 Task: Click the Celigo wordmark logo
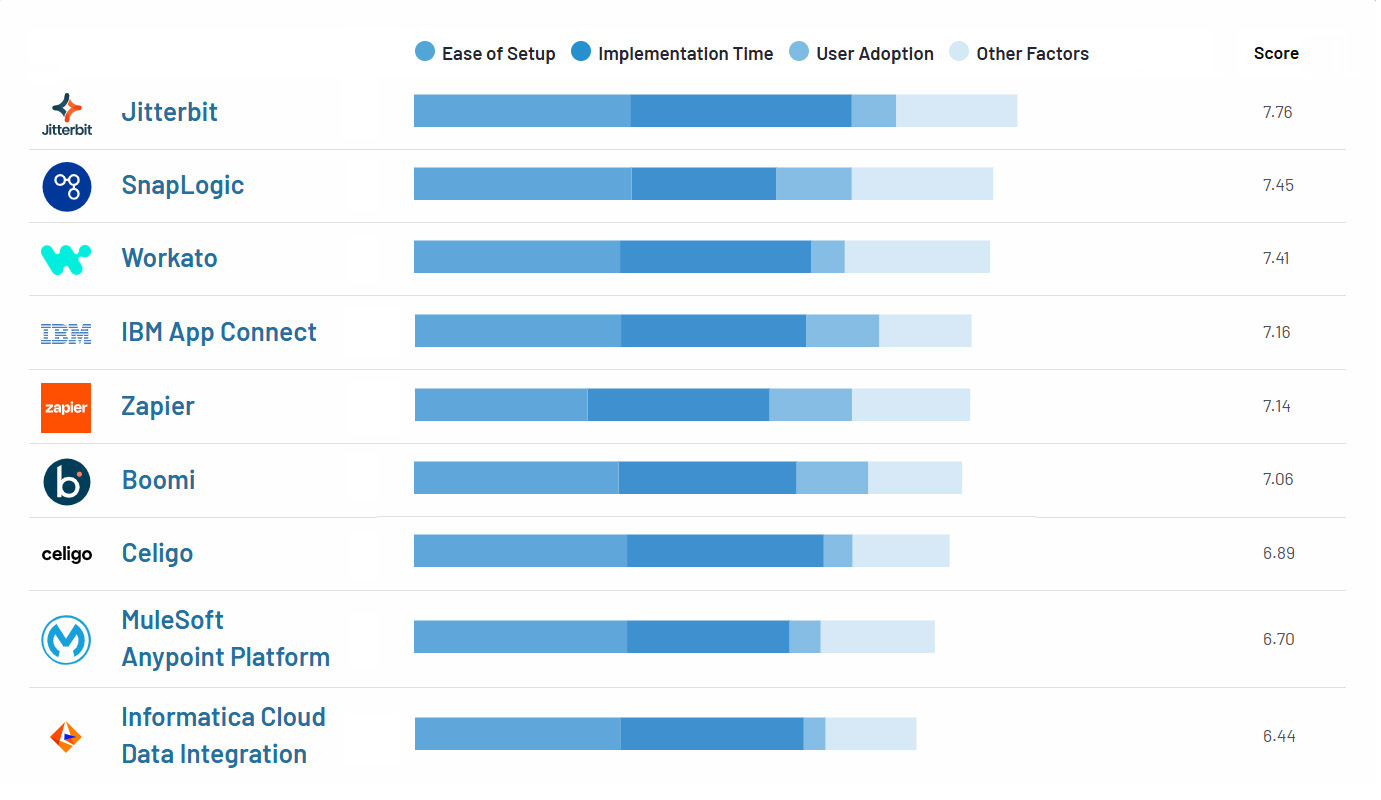[66, 554]
